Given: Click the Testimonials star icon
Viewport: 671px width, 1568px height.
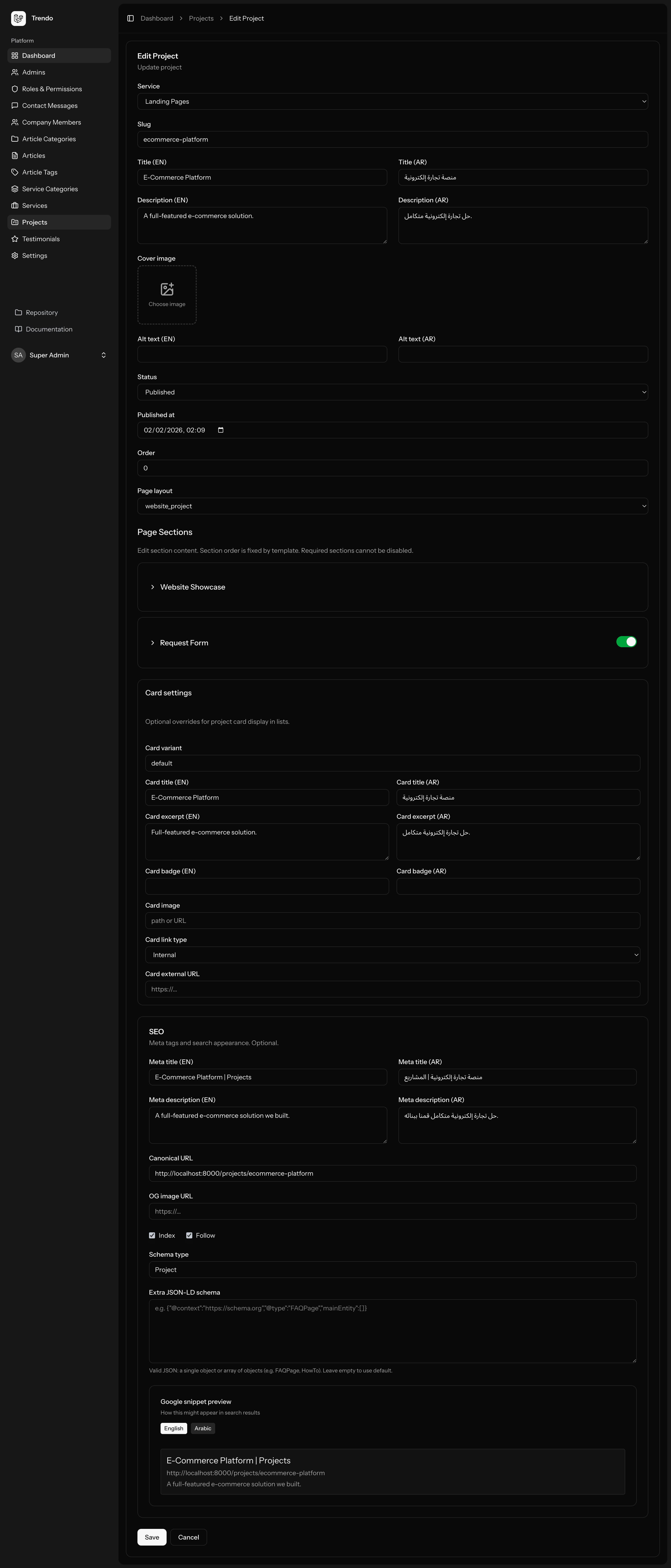Looking at the screenshot, I should [15, 239].
